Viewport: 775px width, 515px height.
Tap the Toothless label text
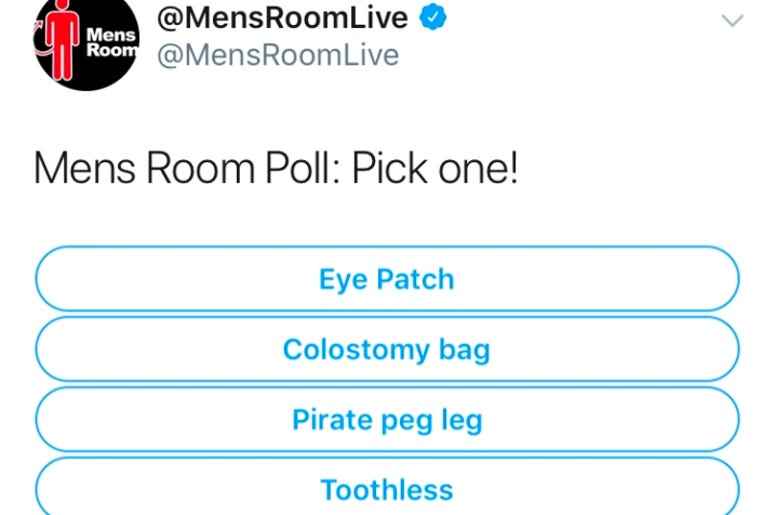coord(387,490)
